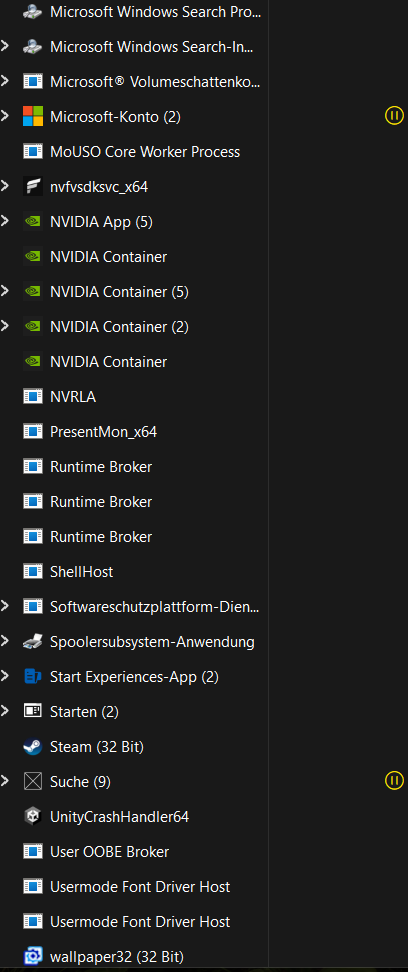Click the Start Experiences-App blue icon
The image size is (408, 972).
point(32,676)
